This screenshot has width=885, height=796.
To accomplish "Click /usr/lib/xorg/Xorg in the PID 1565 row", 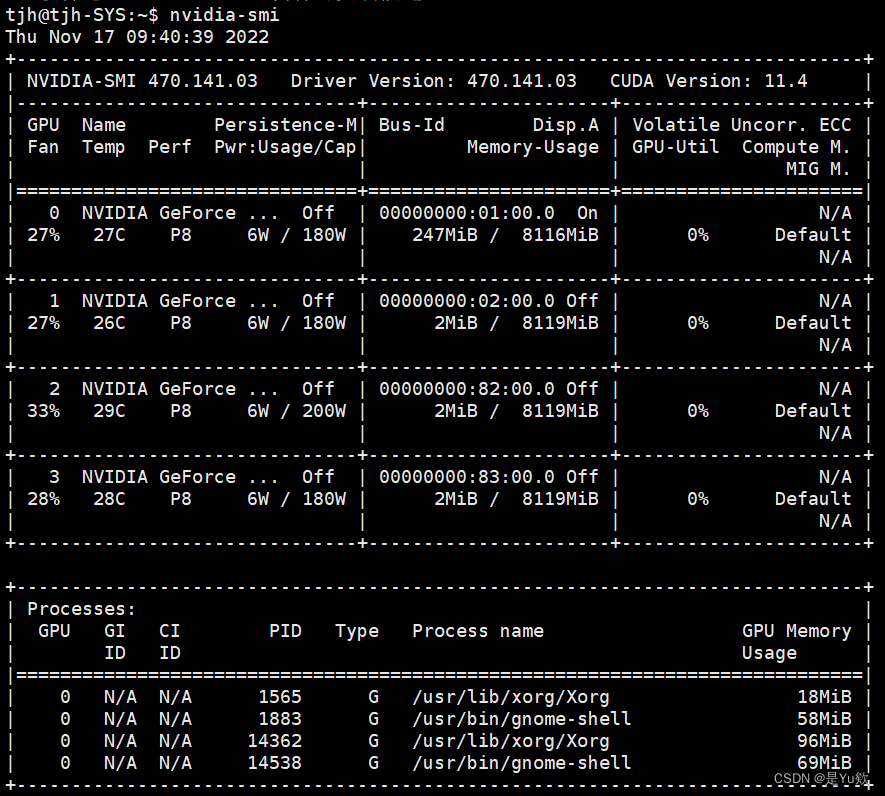I will coord(511,697).
